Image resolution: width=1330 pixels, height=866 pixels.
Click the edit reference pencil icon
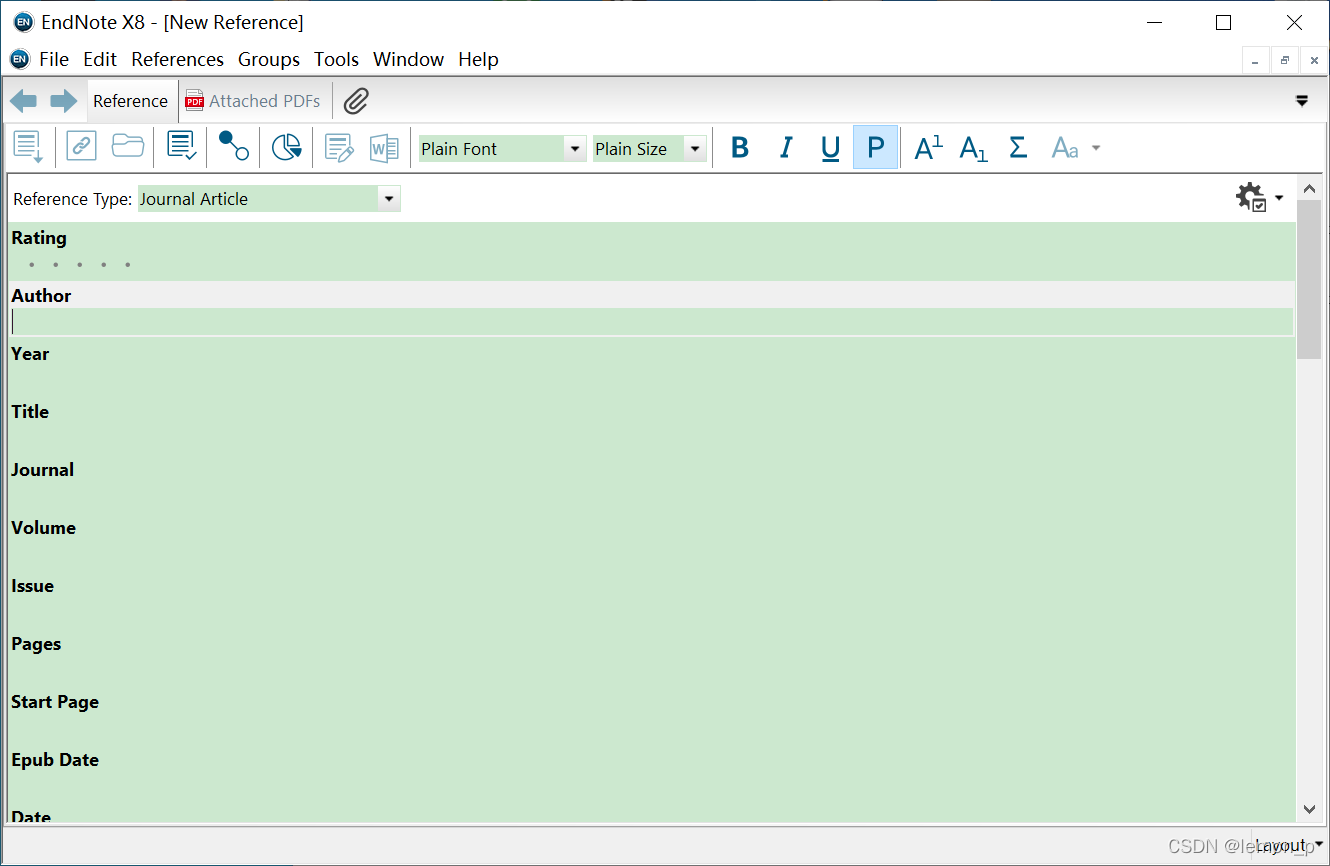point(340,148)
